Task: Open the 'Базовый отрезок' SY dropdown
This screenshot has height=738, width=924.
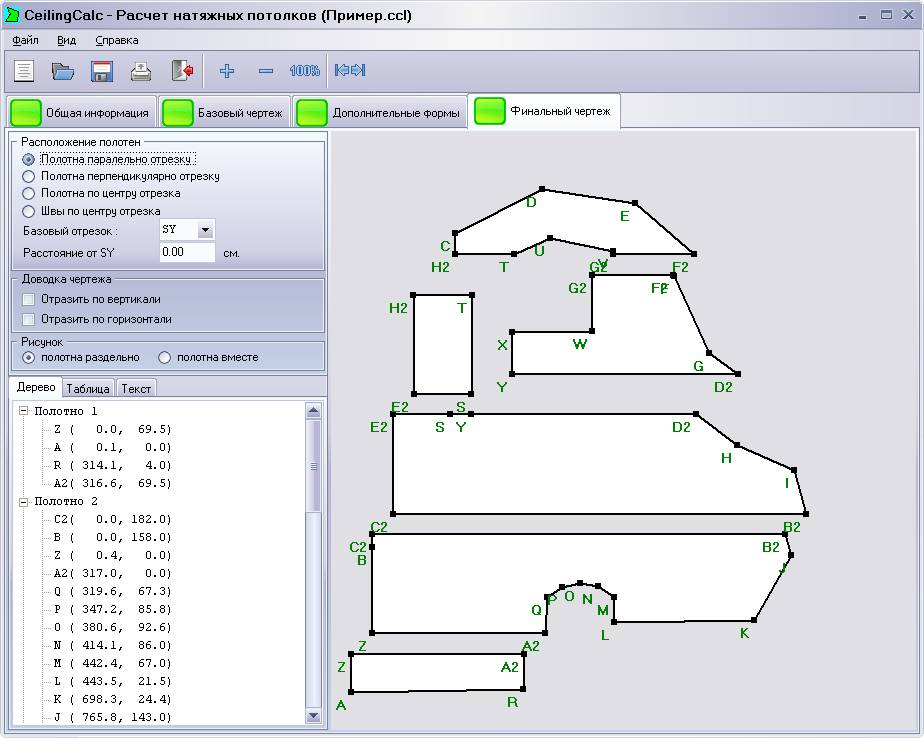Action: 205,230
